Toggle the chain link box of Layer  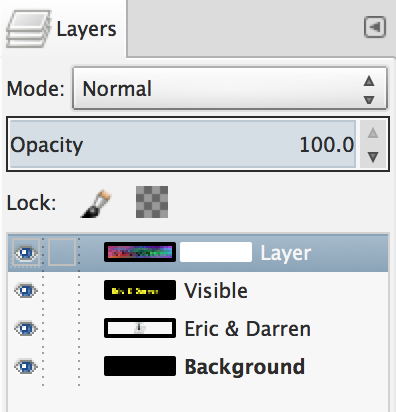(62, 252)
